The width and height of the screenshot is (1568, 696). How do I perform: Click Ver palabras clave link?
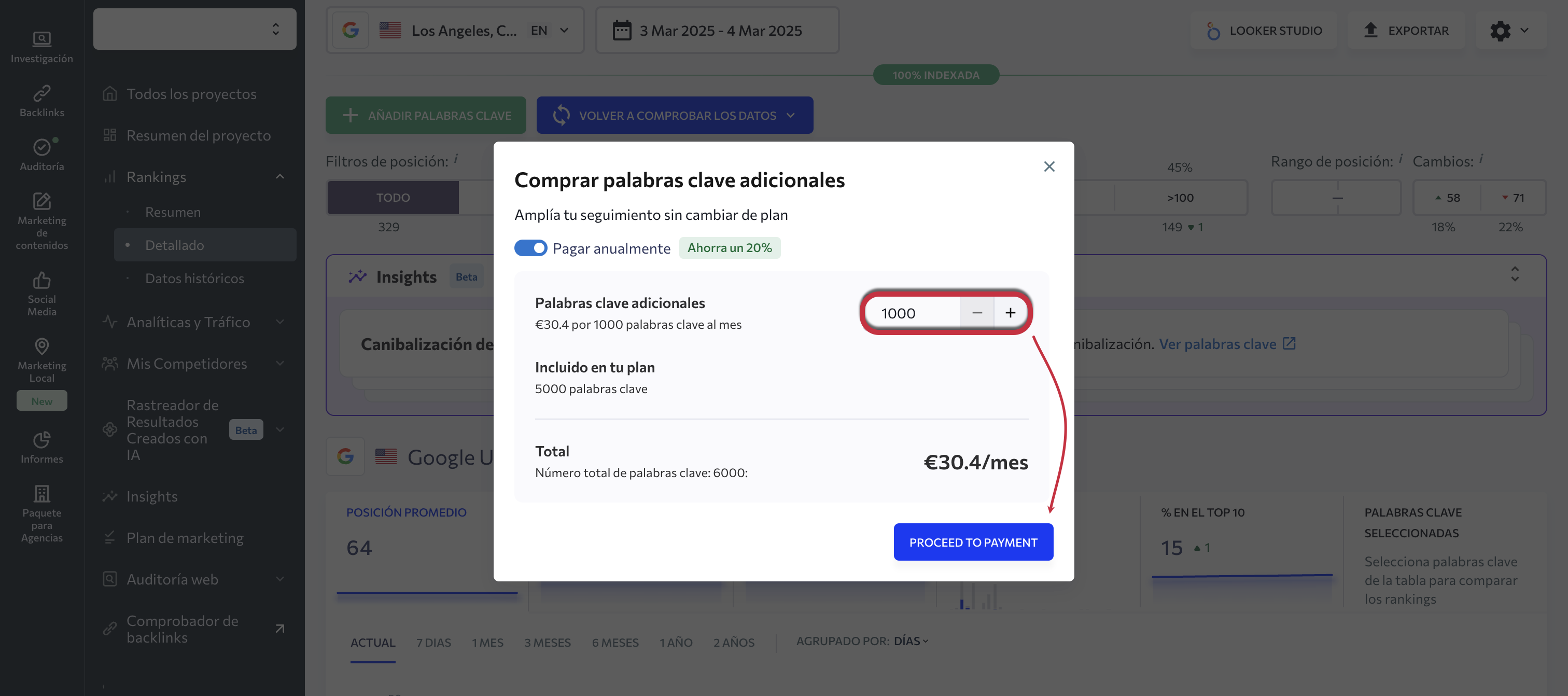coord(1226,344)
